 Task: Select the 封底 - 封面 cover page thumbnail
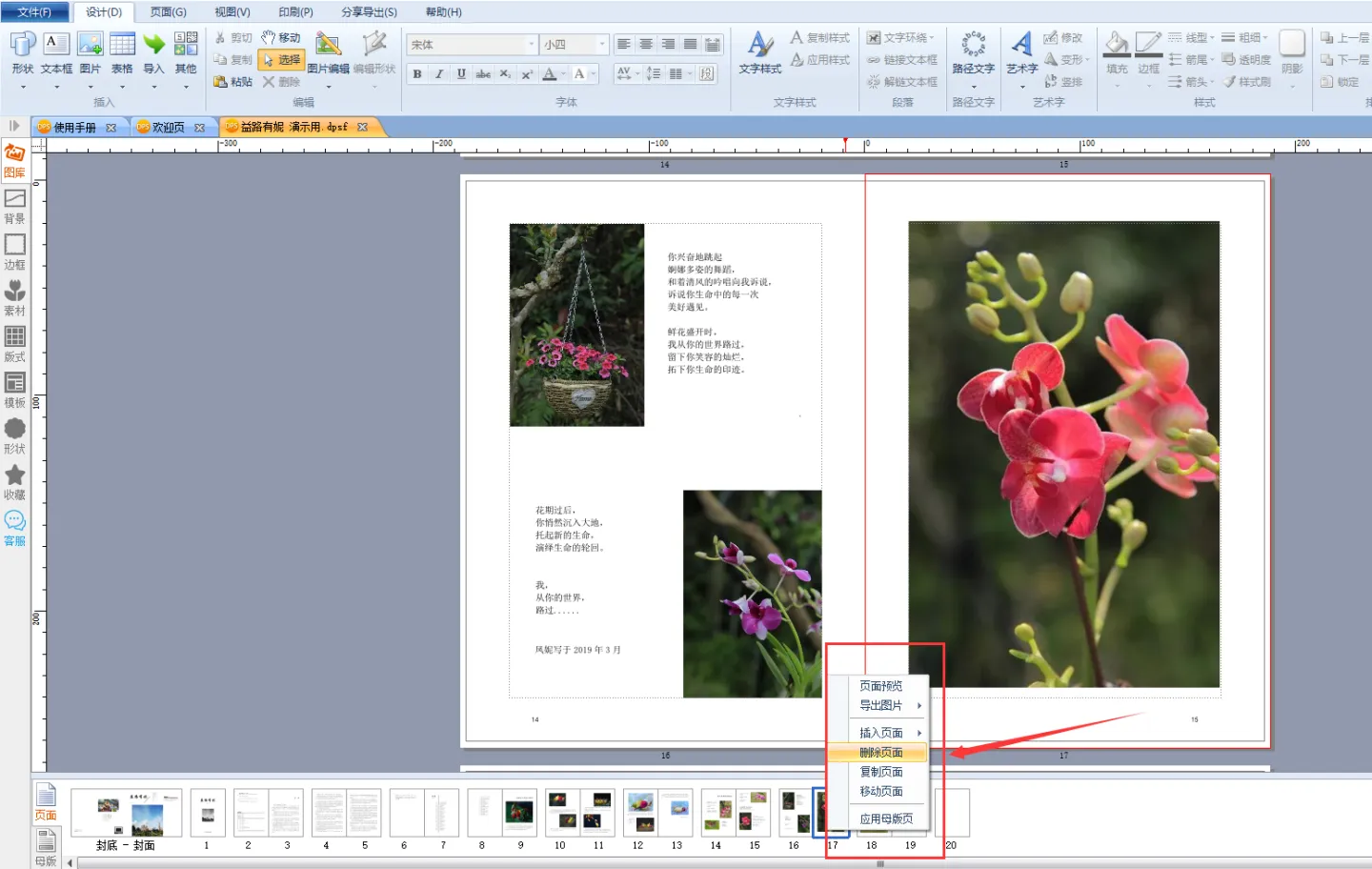click(126, 814)
